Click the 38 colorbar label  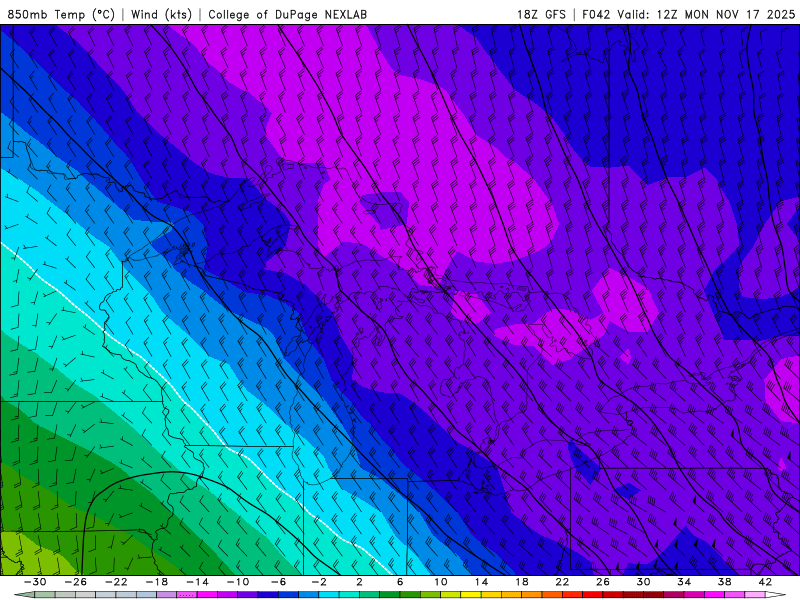(724, 582)
